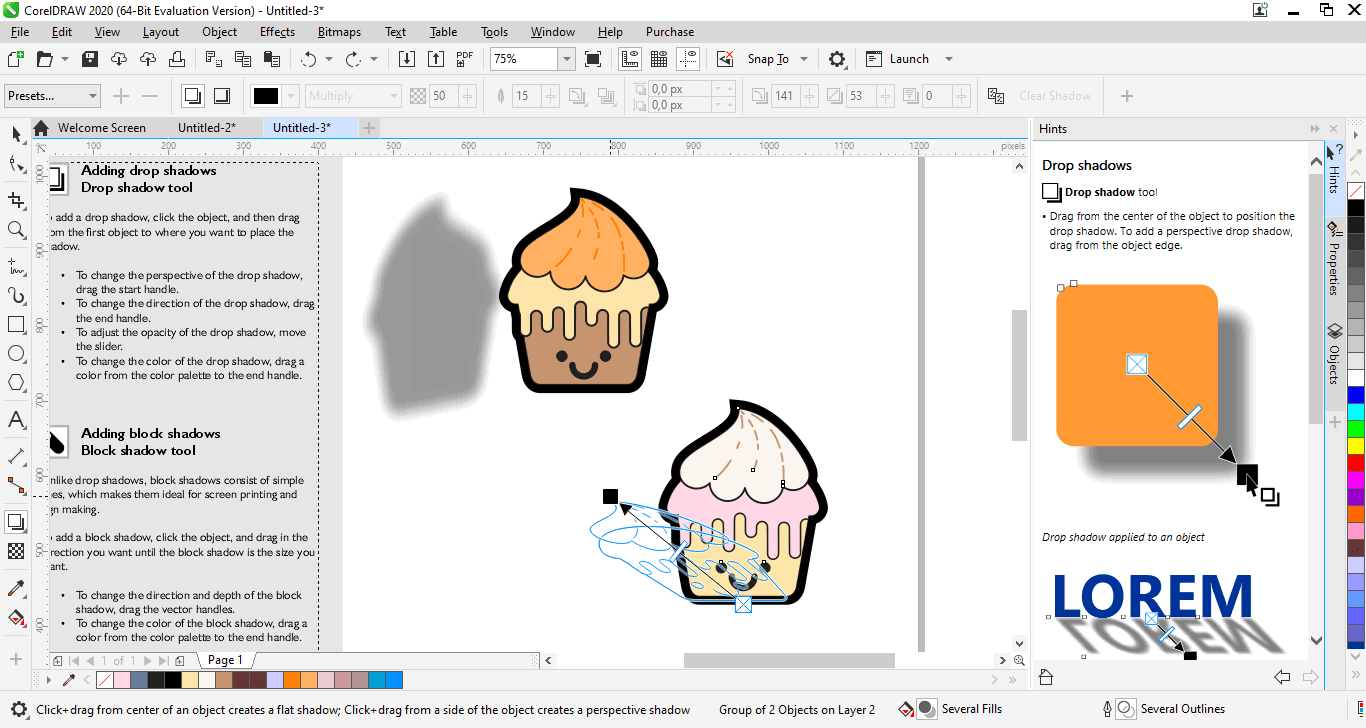Select the Text tool
1366x728 pixels.
tap(16, 419)
